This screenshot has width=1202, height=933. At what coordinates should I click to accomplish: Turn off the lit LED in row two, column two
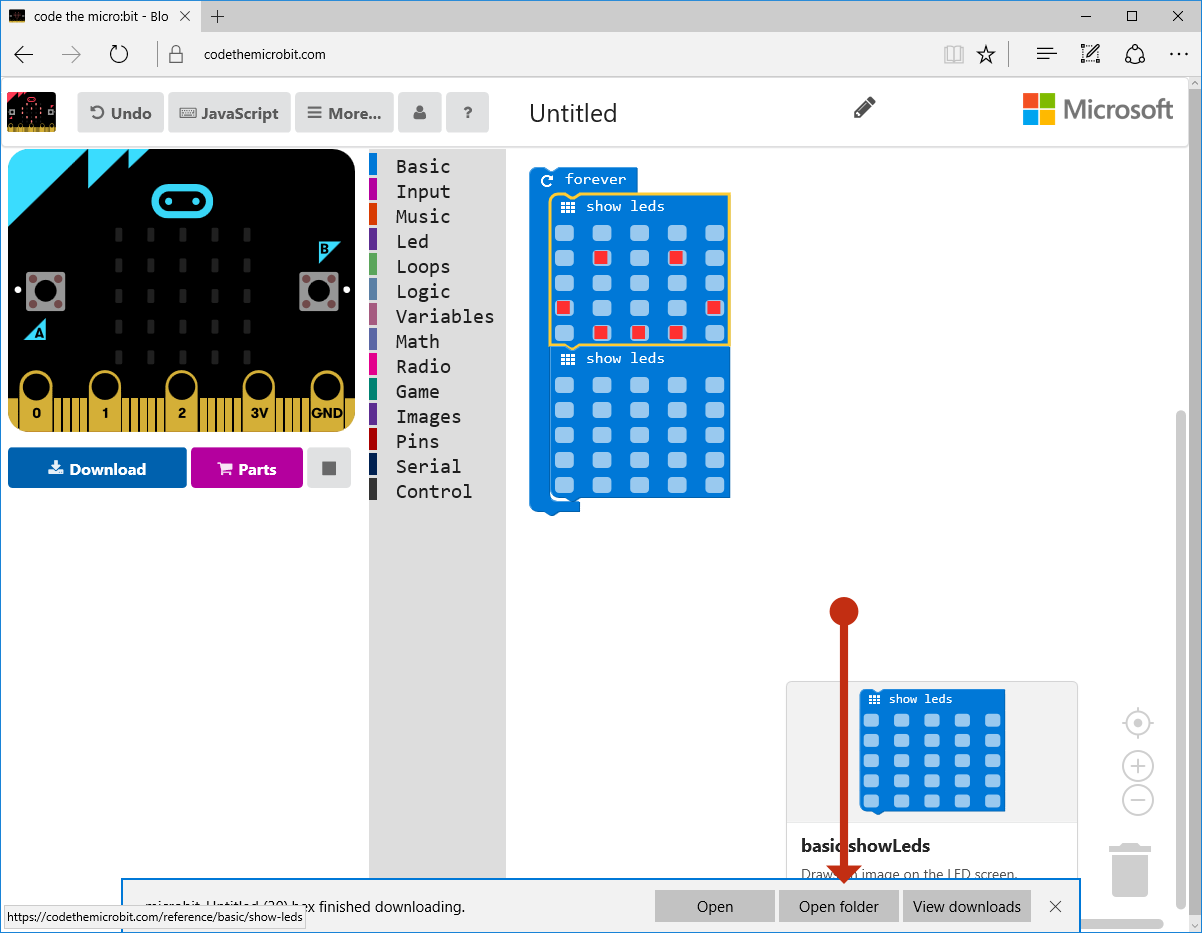click(601, 258)
